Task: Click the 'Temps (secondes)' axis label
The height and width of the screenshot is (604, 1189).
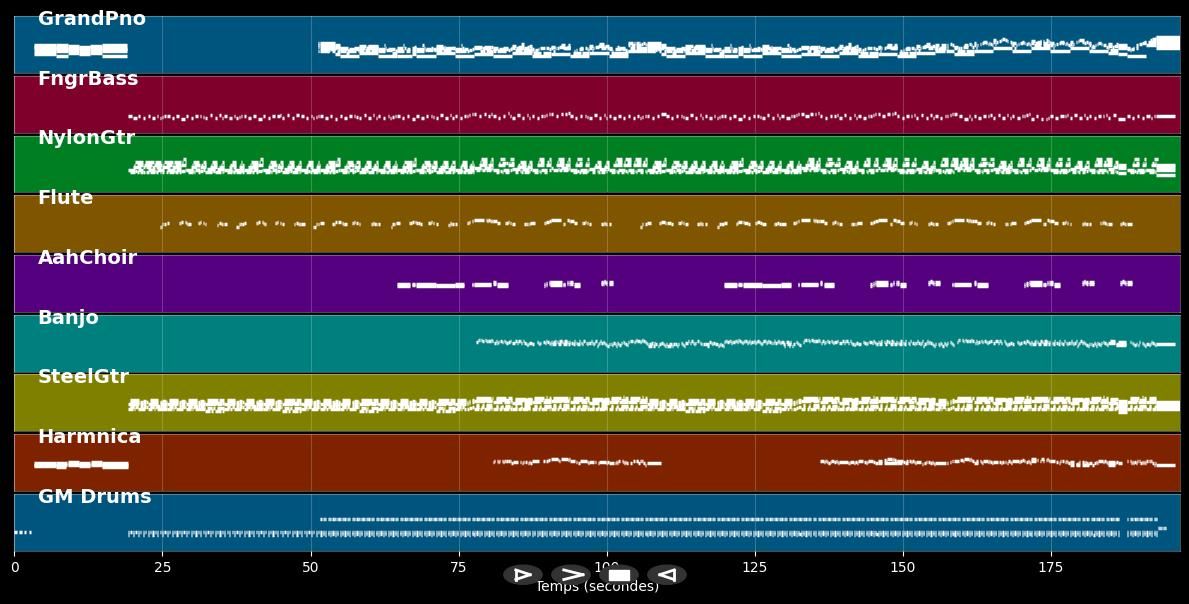Action: 597,587
